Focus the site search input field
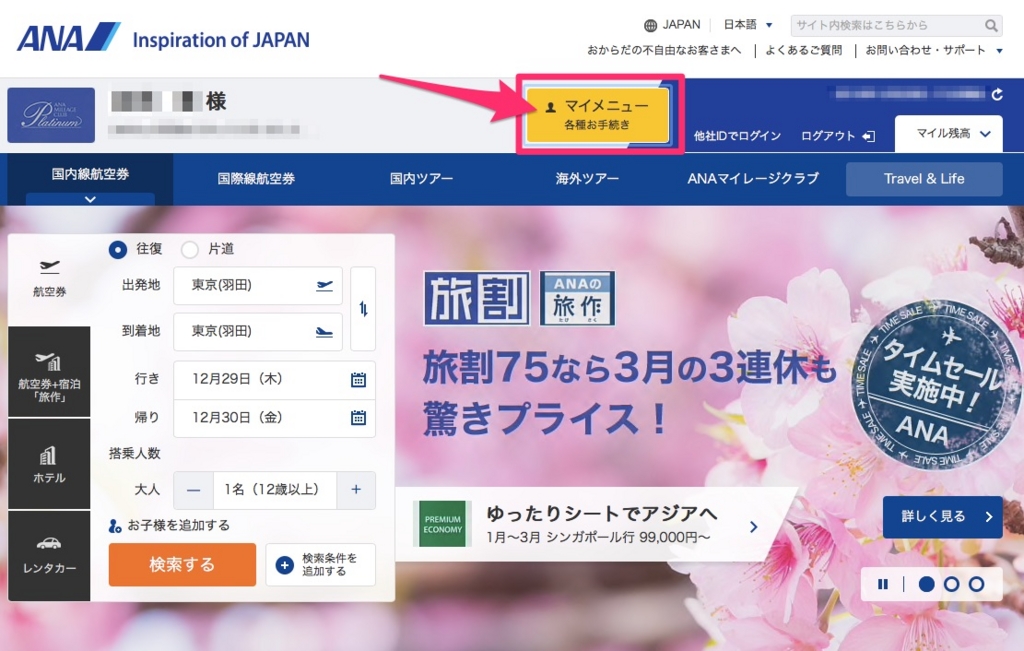The width and height of the screenshot is (1024, 651). click(886, 25)
